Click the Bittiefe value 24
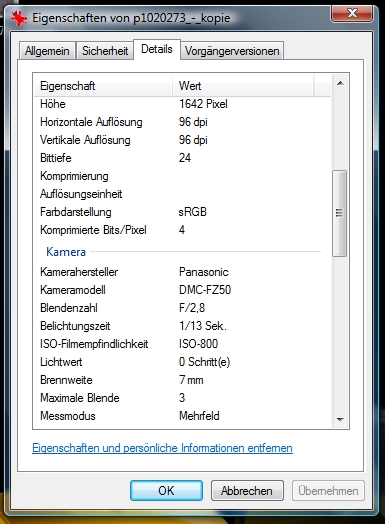This screenshot has height=524, width=385. [185, 158]
